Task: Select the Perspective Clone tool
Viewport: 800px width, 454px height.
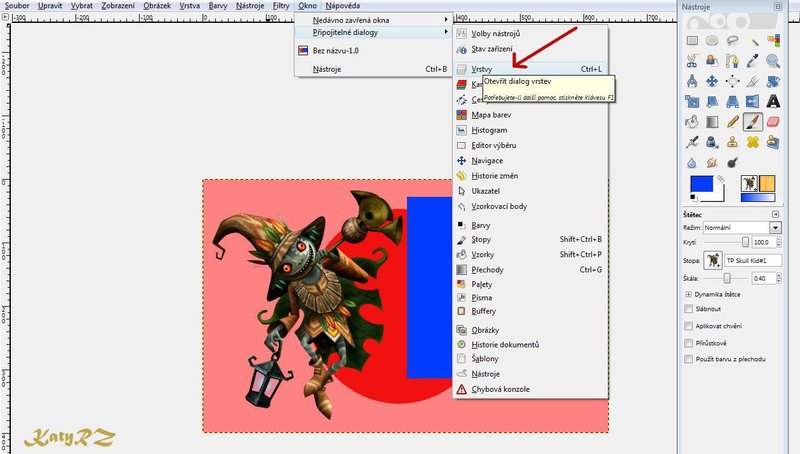Action: [773, 142]
